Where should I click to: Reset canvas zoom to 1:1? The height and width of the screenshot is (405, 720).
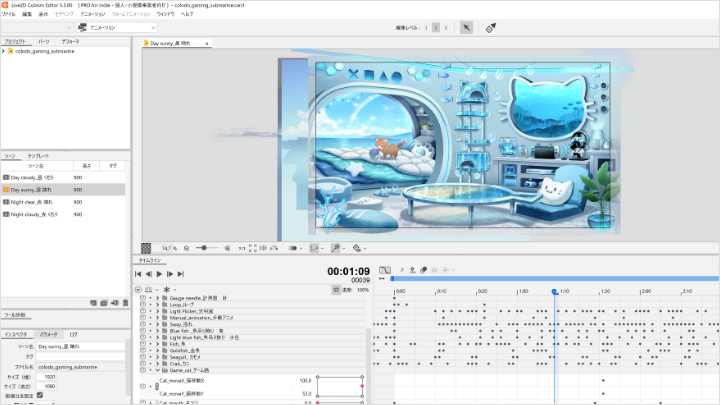pyautogui.click(x=242, y=248)
